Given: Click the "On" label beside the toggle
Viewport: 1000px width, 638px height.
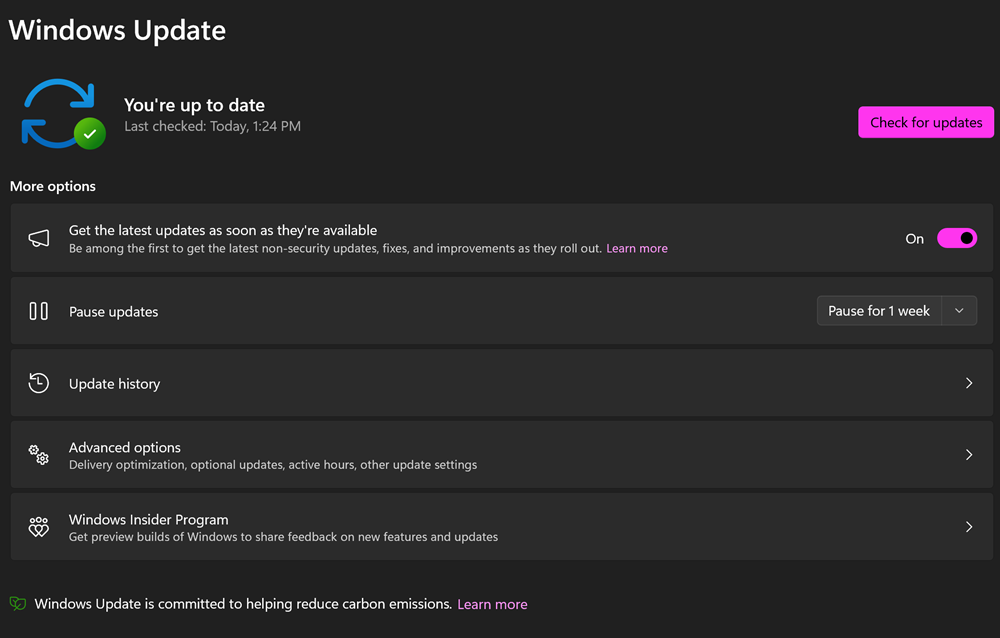Looking at the screenshot, I should [915, 239].
